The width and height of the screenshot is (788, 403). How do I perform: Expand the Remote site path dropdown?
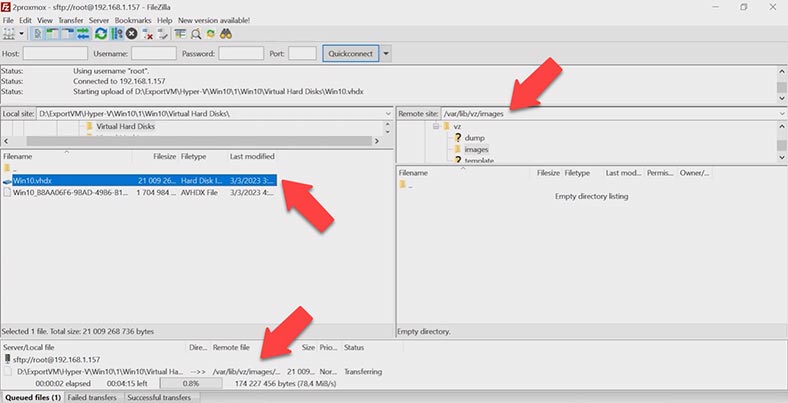pyautogui.click(x=782, y=114)
